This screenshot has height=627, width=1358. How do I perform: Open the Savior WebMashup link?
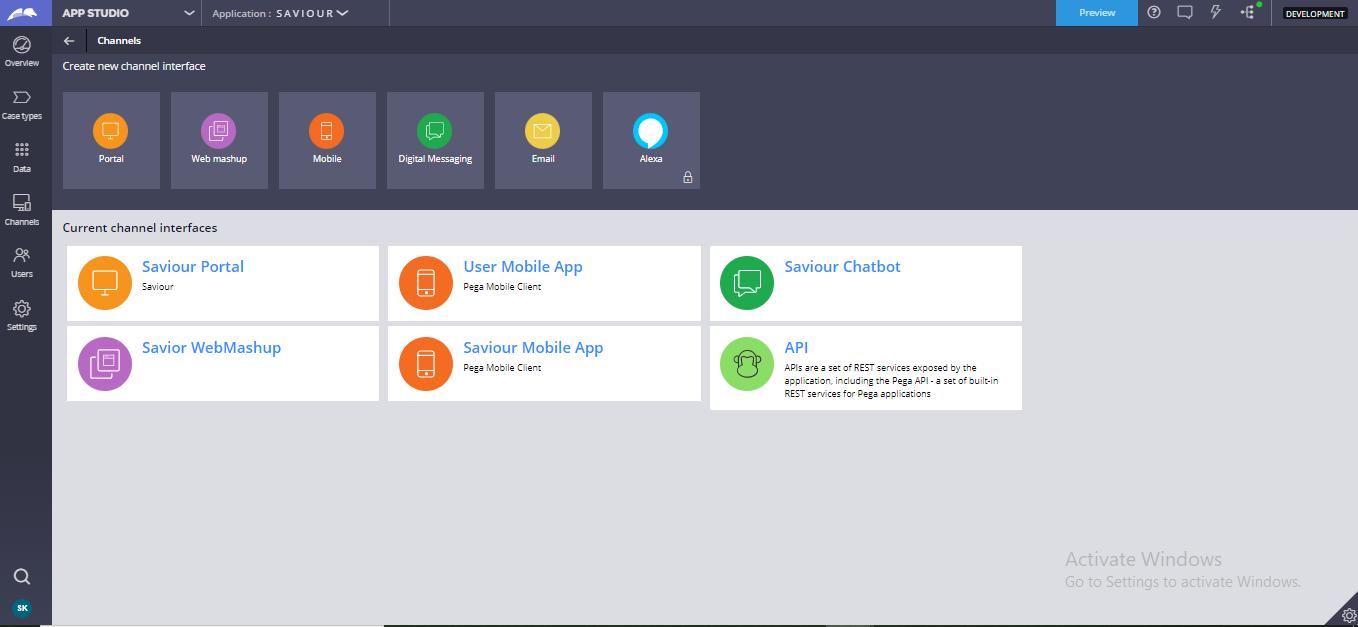(211, 348)
